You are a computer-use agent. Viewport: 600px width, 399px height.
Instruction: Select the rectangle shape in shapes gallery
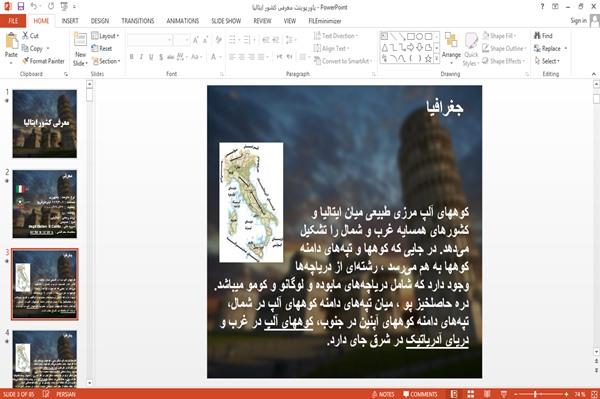click(x=411, y=36)
